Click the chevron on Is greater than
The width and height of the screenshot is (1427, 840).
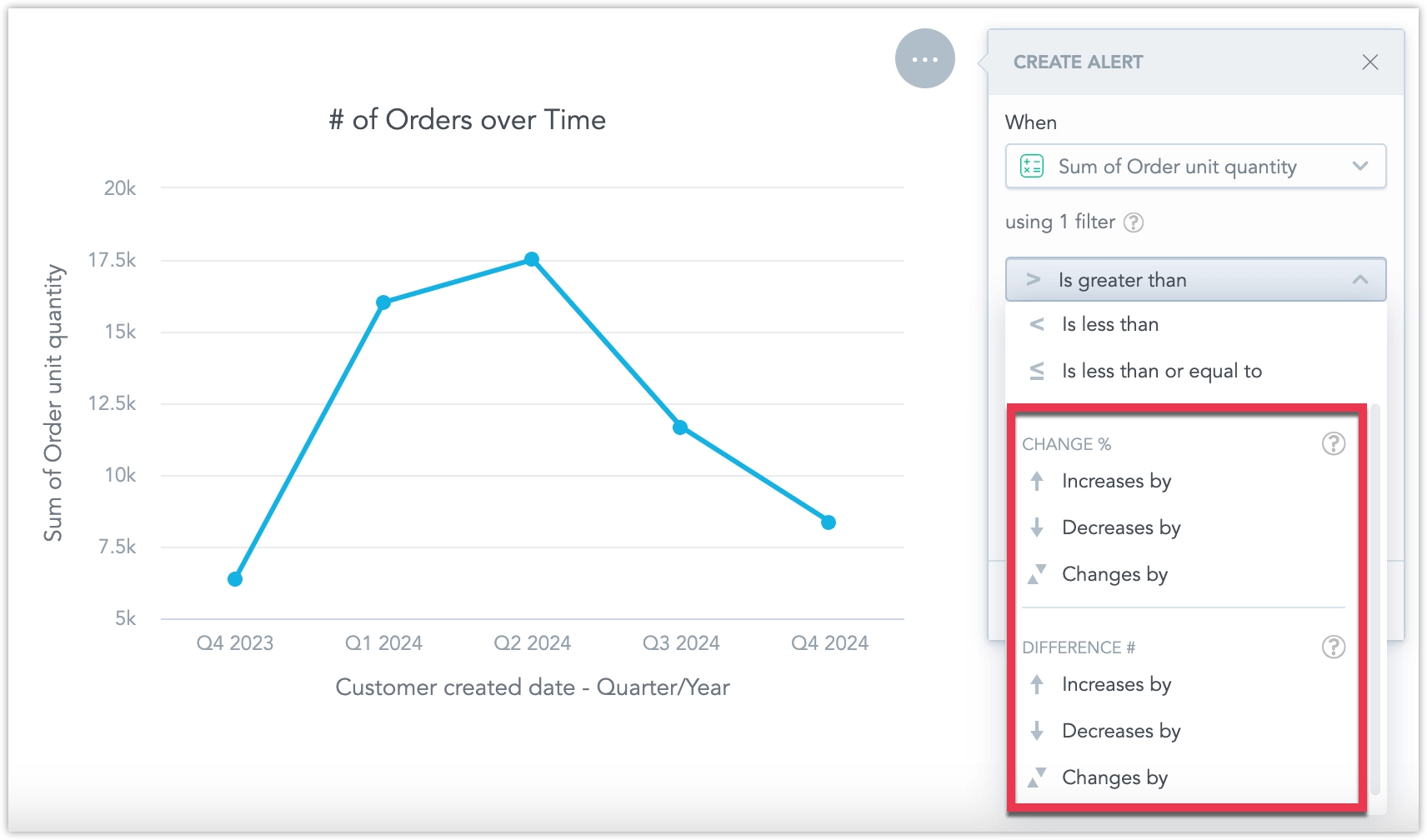[x=1359, y=280]
